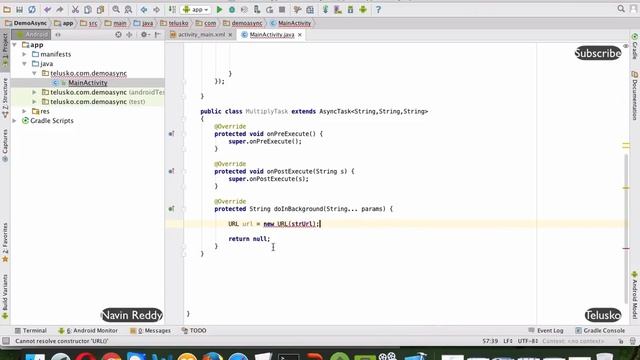
Task: Undo the last edit via toolbar
Action: pyautogui.click(x=47, y=9)
